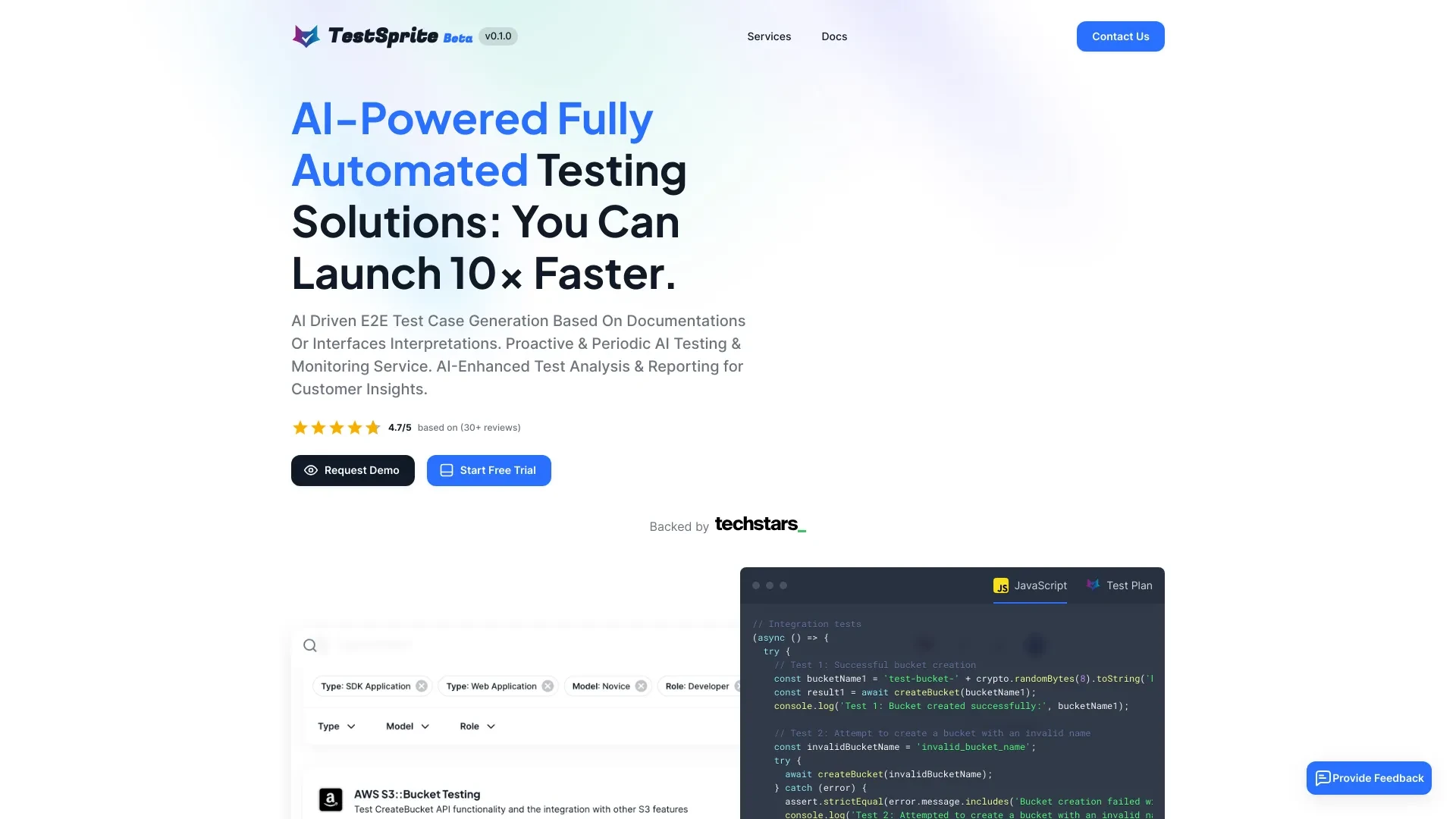Click the JavaScript tab icon in code panel

click(x=1002, y=585)
